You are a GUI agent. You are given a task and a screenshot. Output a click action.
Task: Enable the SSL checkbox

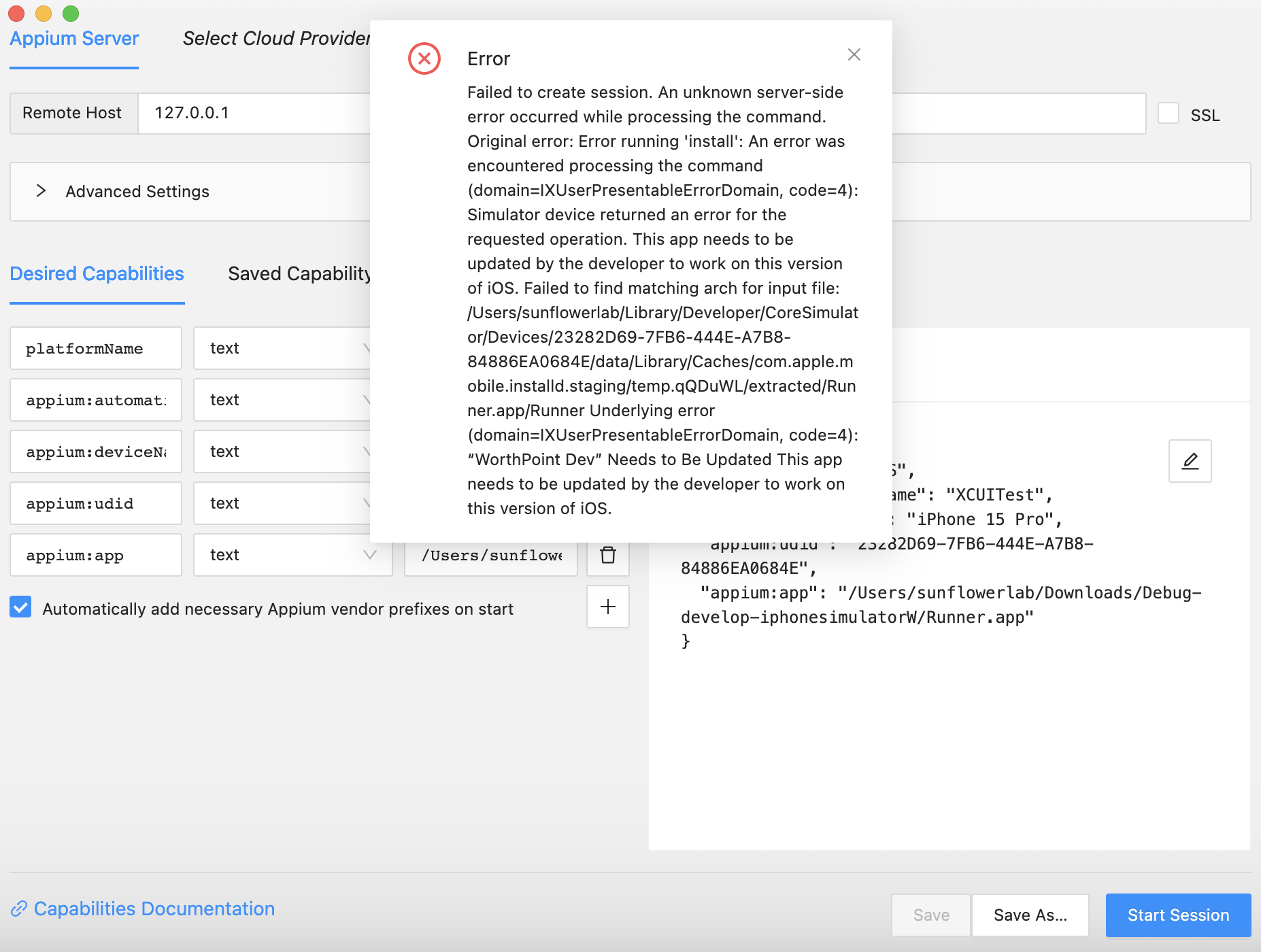[x=1168, y=113]
